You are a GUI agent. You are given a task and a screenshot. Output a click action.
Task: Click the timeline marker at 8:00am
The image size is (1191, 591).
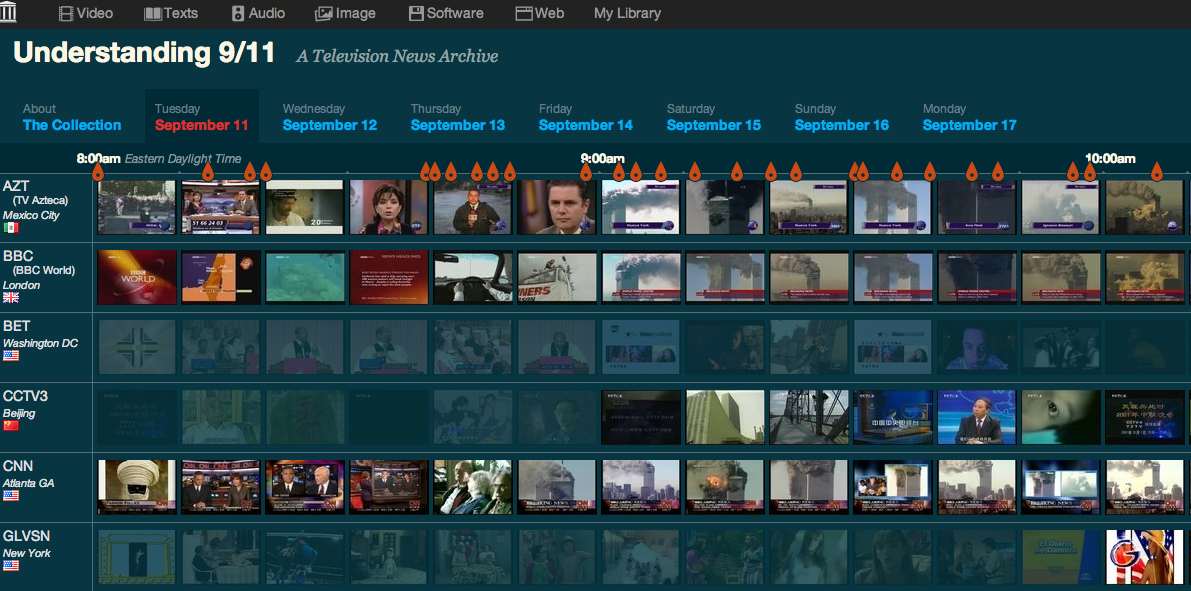pos(97,172)
